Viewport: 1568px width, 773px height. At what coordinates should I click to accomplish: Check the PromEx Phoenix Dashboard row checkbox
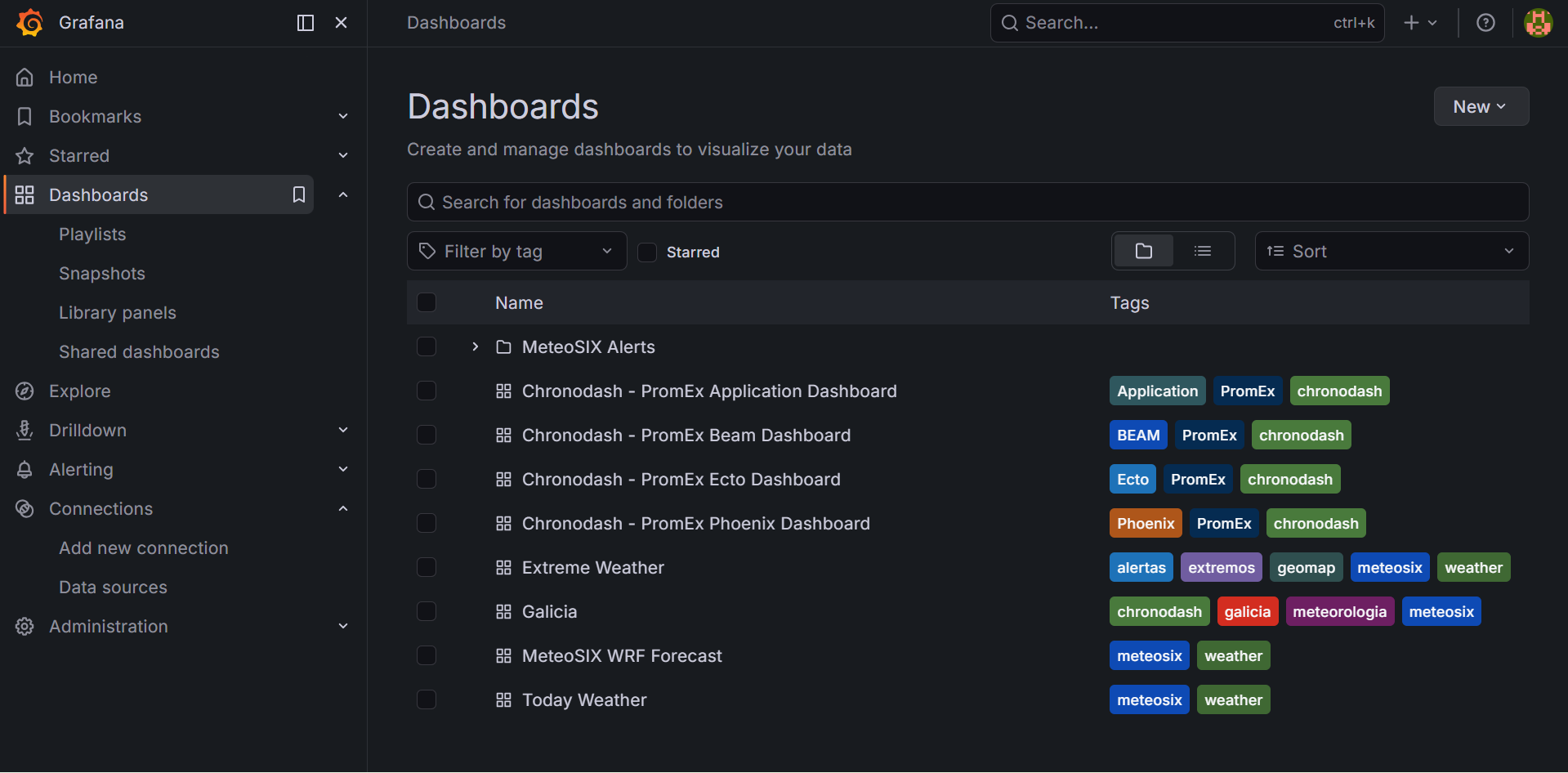click(x=427, y=523)
